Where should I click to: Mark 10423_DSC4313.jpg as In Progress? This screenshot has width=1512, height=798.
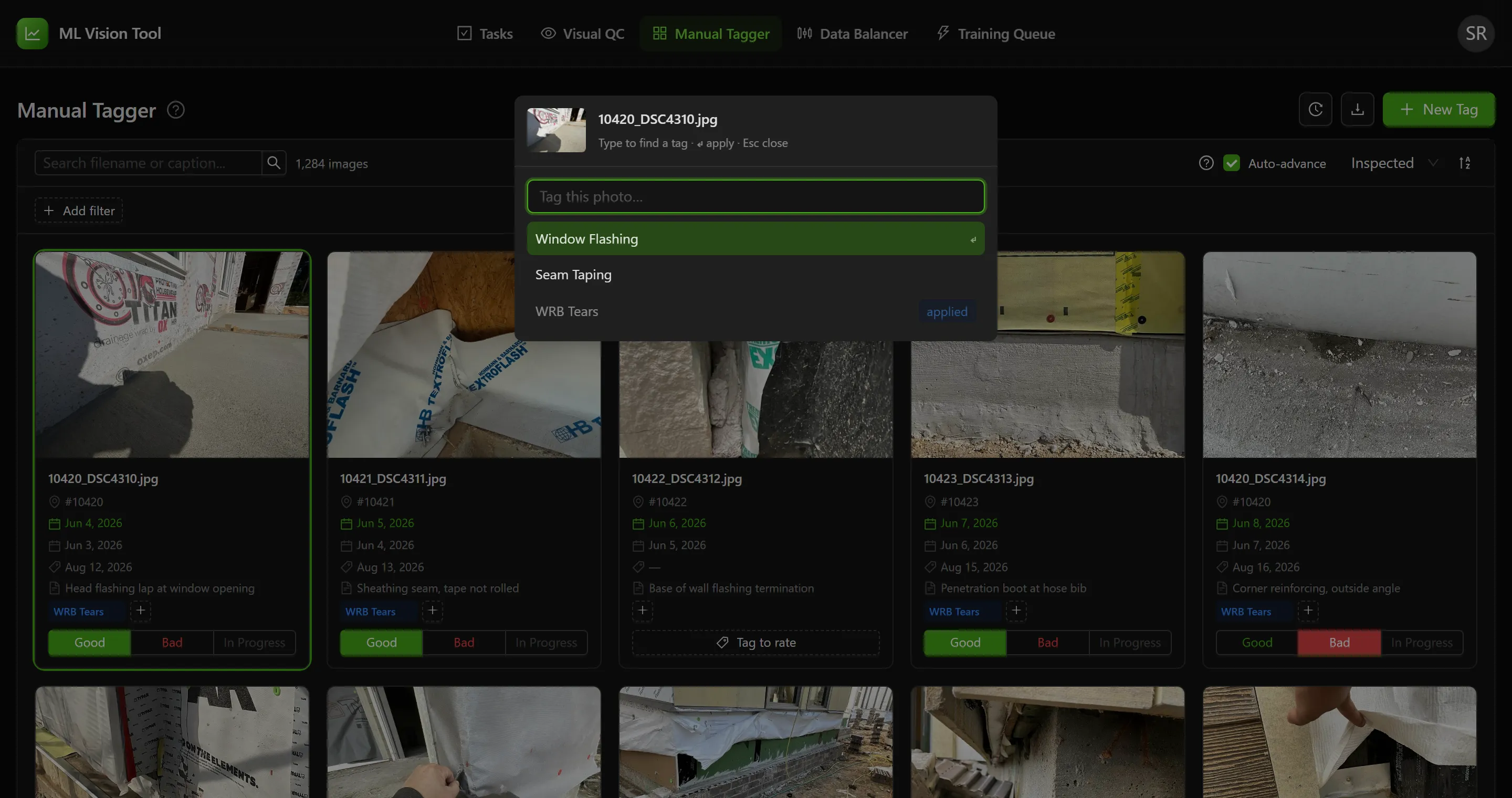(1130, 642)
